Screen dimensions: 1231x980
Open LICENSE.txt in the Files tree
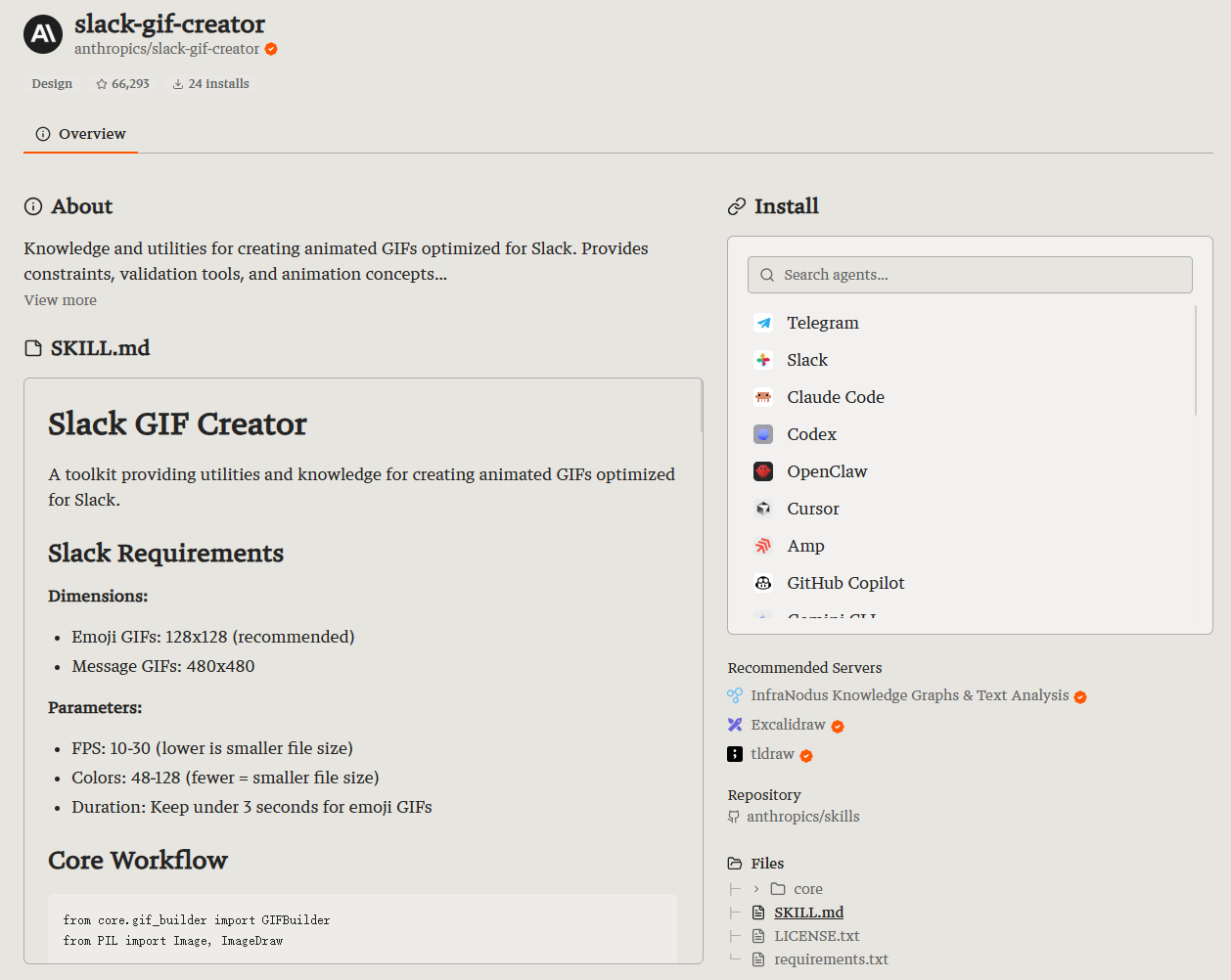pyautogui.click(x=817, y=936)
